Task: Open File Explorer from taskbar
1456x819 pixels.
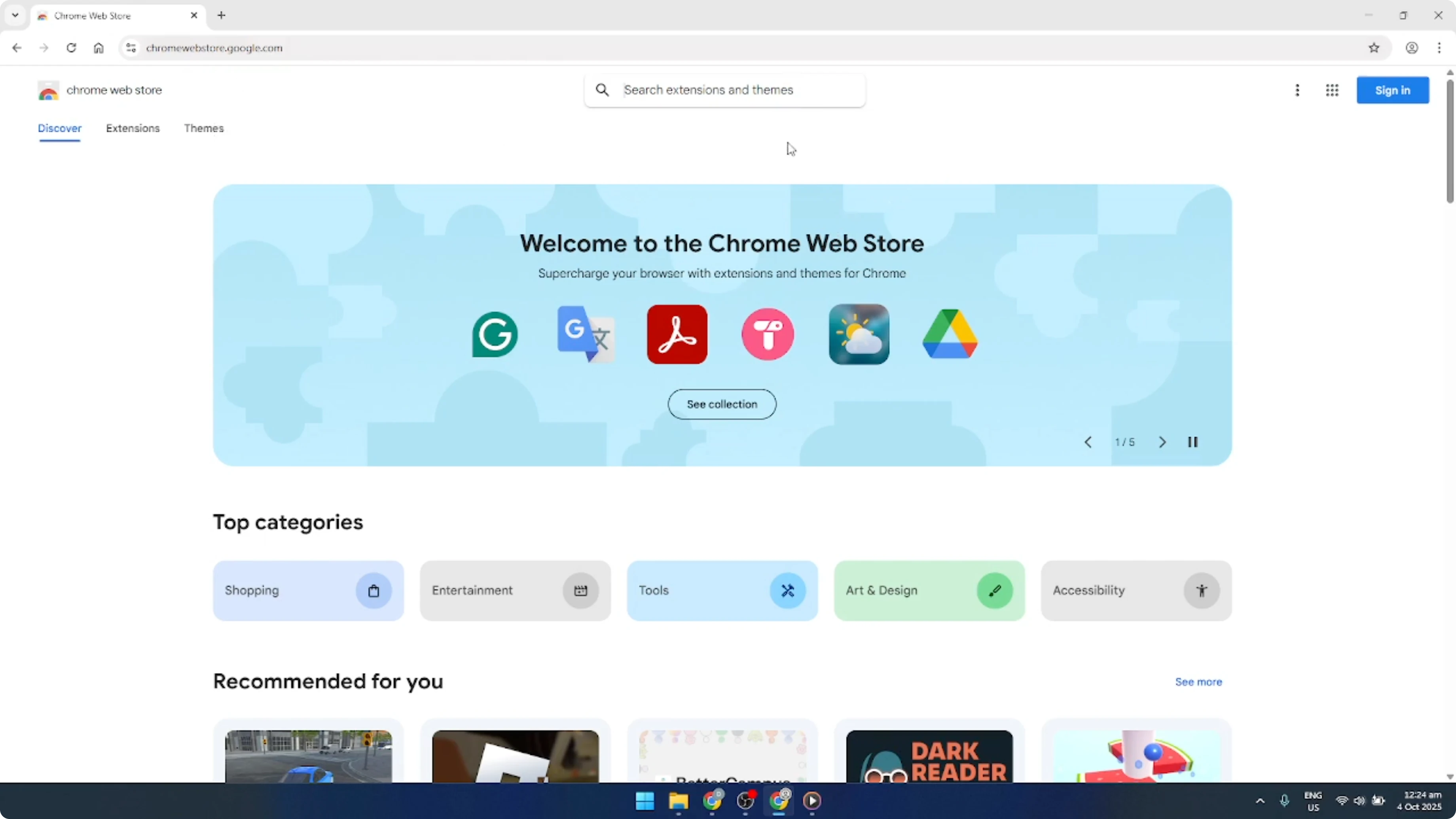Action: coord(678,801)
